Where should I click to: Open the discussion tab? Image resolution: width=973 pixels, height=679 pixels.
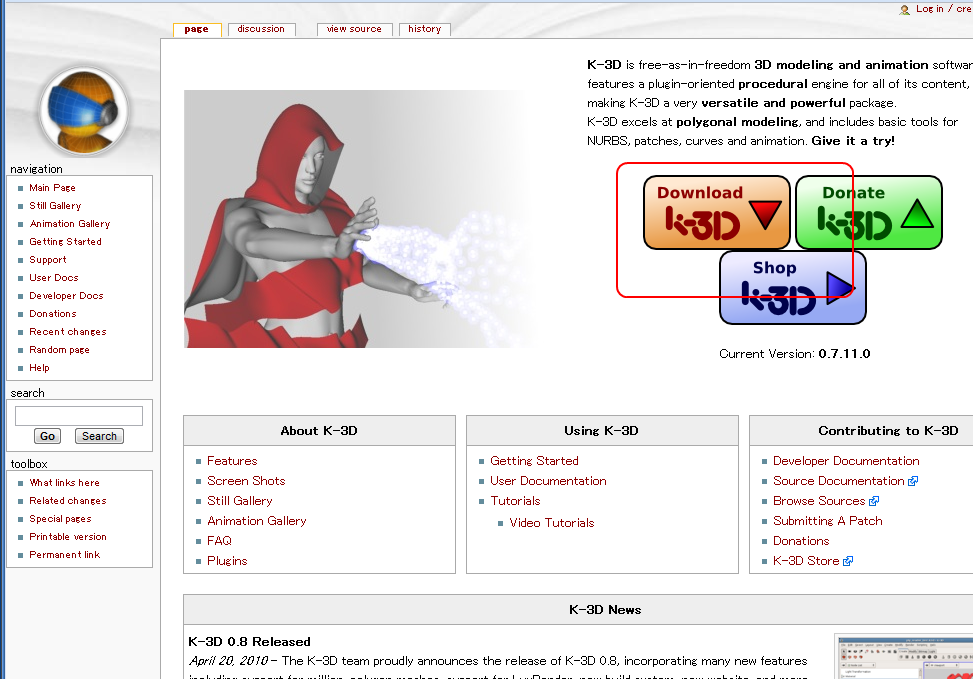click(x=261, y=29)
